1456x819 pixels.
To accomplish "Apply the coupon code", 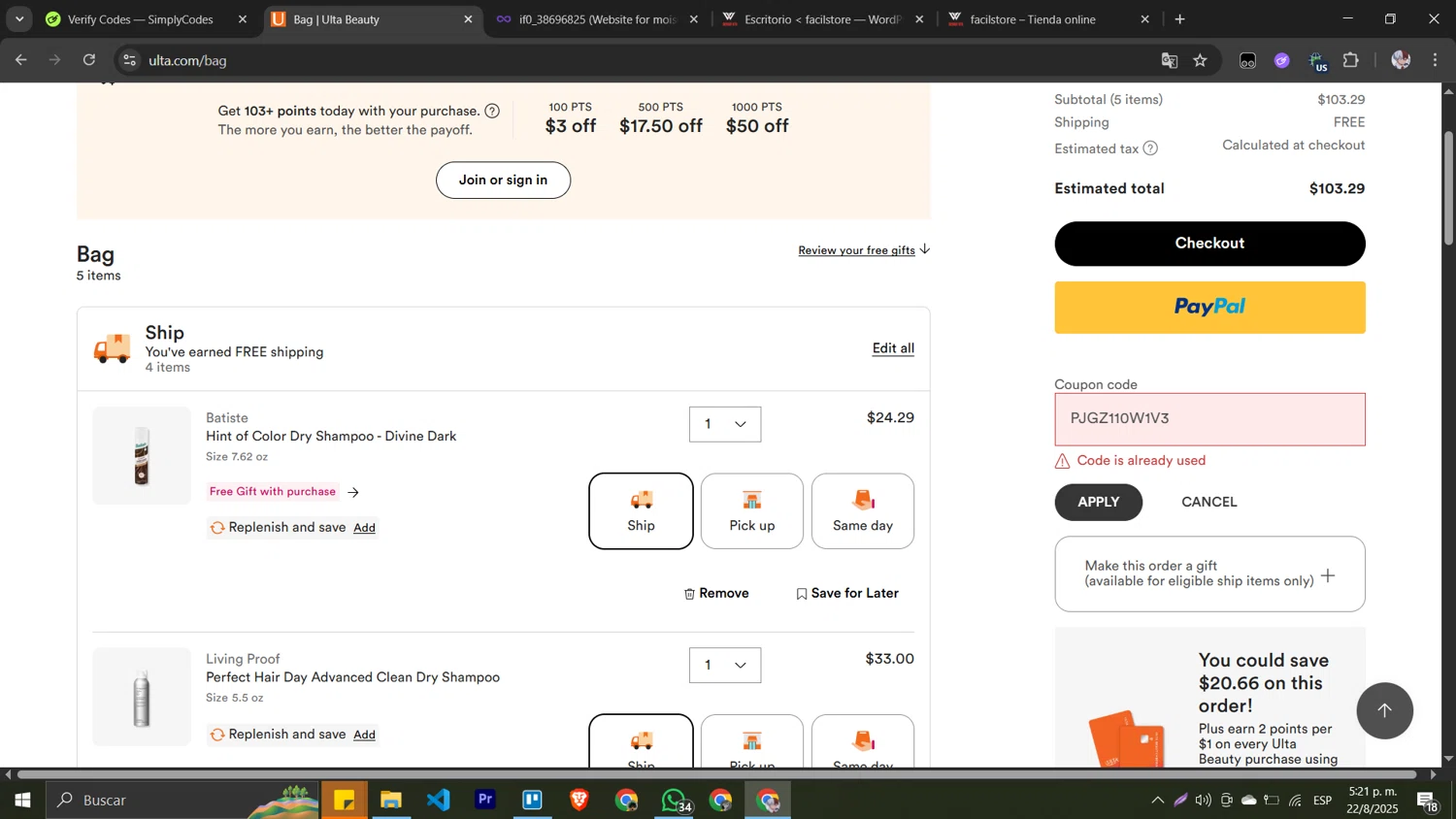I will click(x=1099, y=503).
